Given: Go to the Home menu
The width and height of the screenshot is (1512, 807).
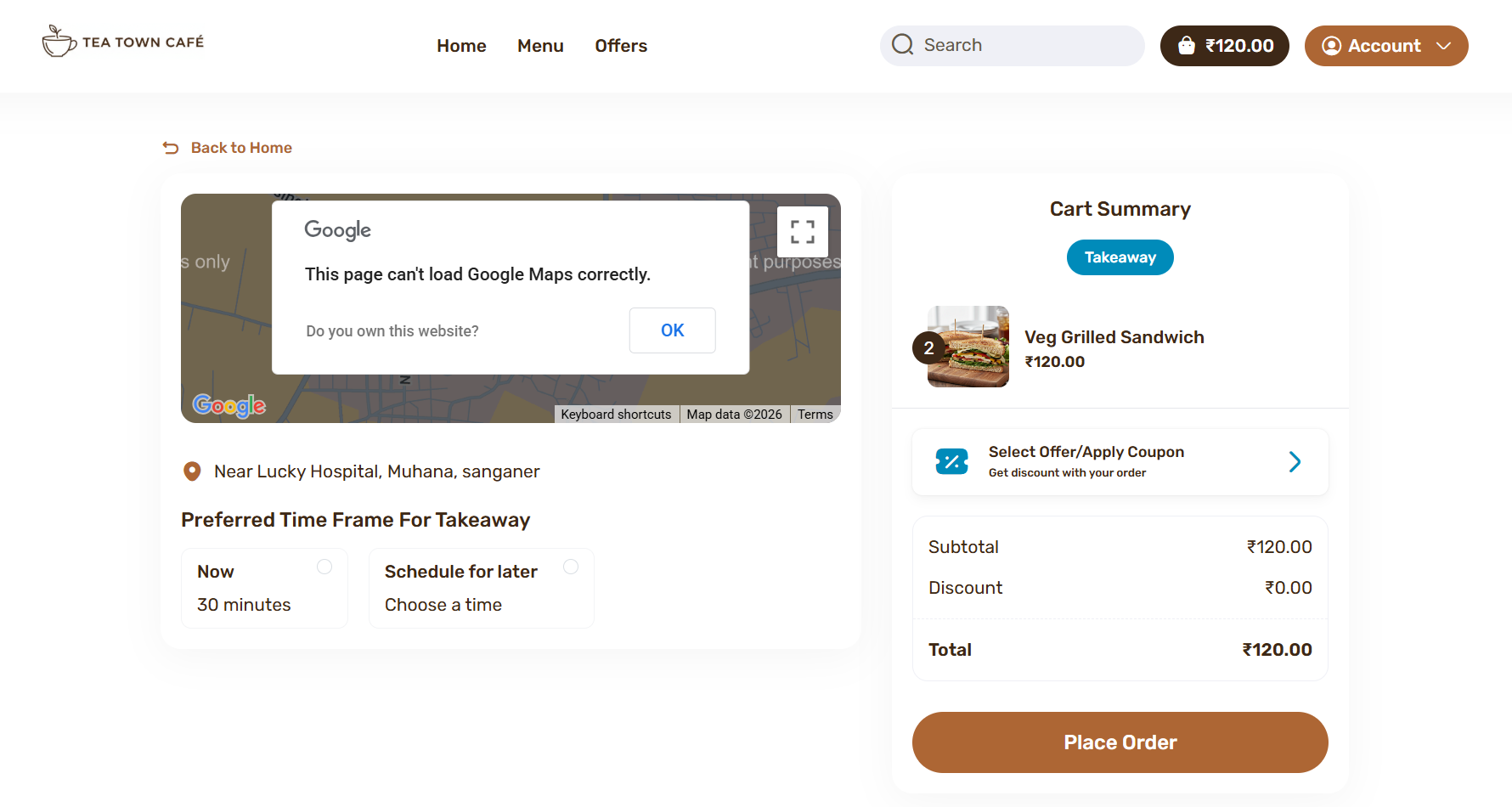Looking at the screenshot, I should click(461, 46).
